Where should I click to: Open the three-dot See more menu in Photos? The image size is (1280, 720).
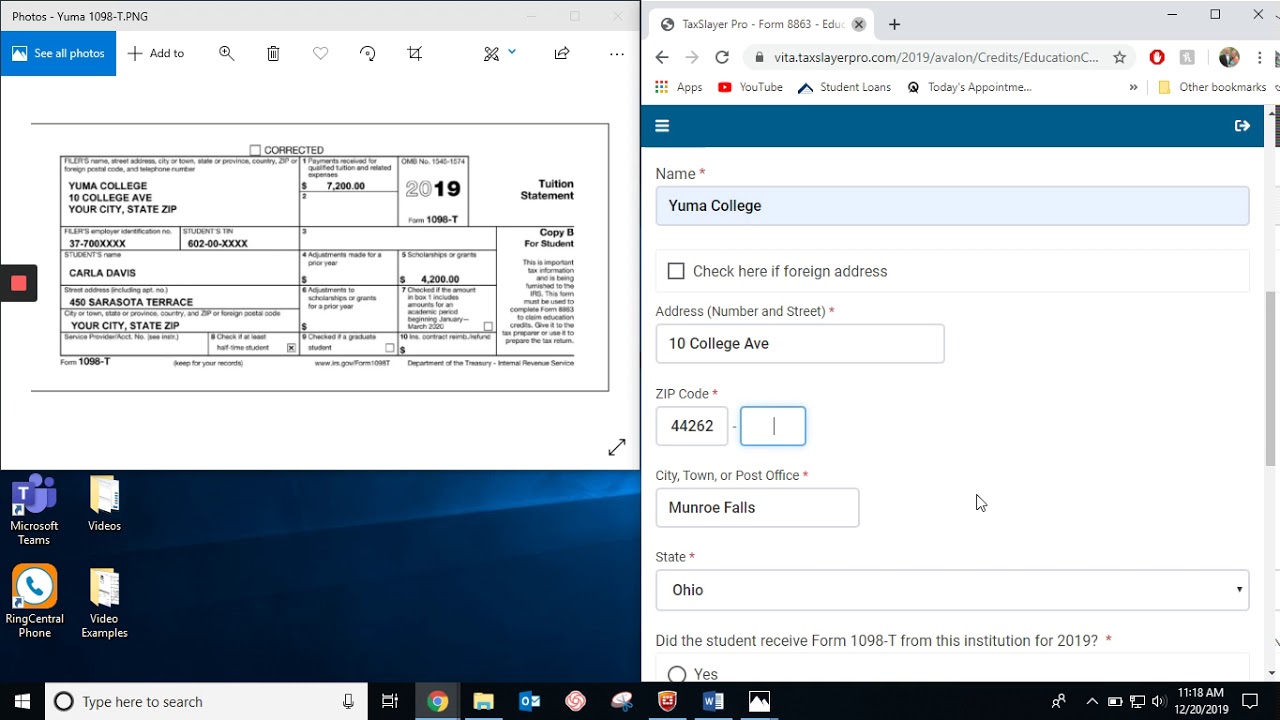coord(617,53)
